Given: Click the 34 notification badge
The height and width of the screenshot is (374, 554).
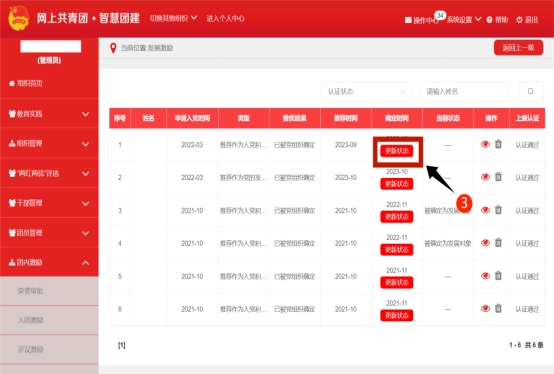Looking at the screenshot, I should 440,15.
